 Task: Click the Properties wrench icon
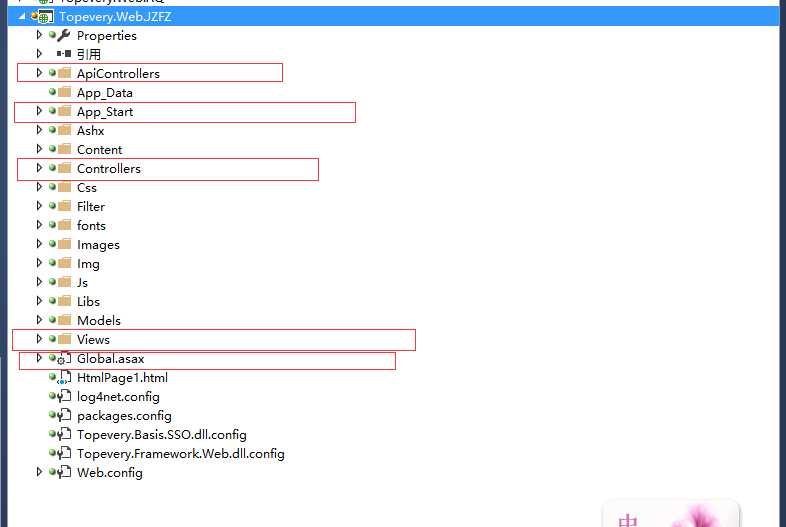[64, 35]
